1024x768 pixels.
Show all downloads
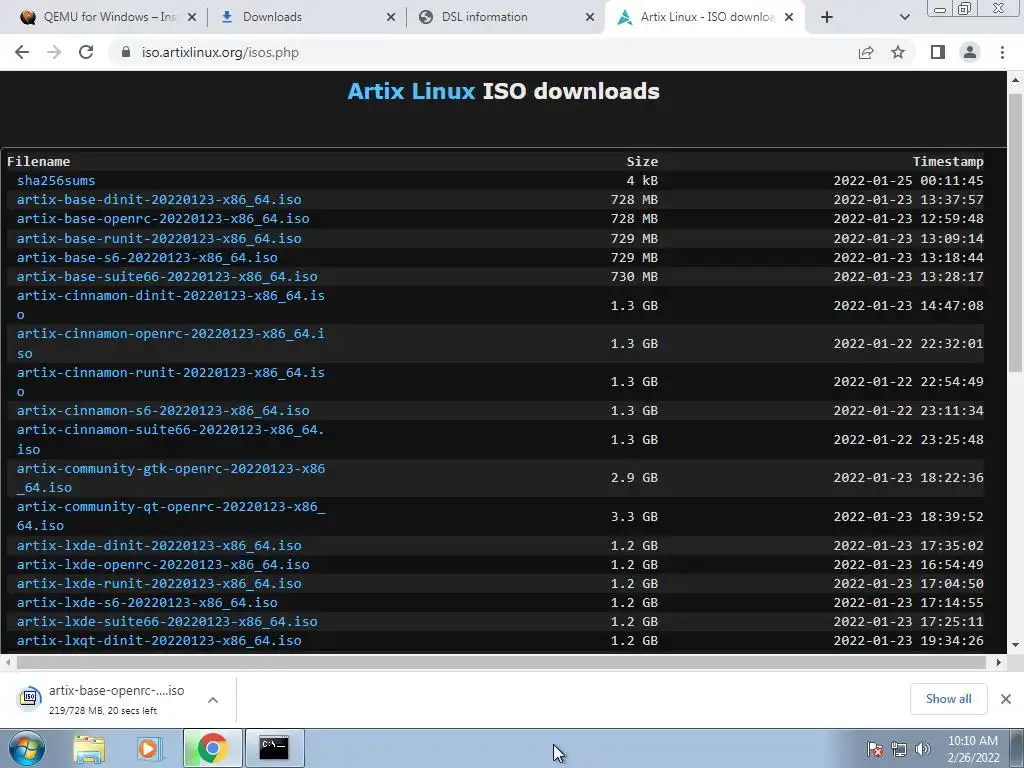[948, 699]
